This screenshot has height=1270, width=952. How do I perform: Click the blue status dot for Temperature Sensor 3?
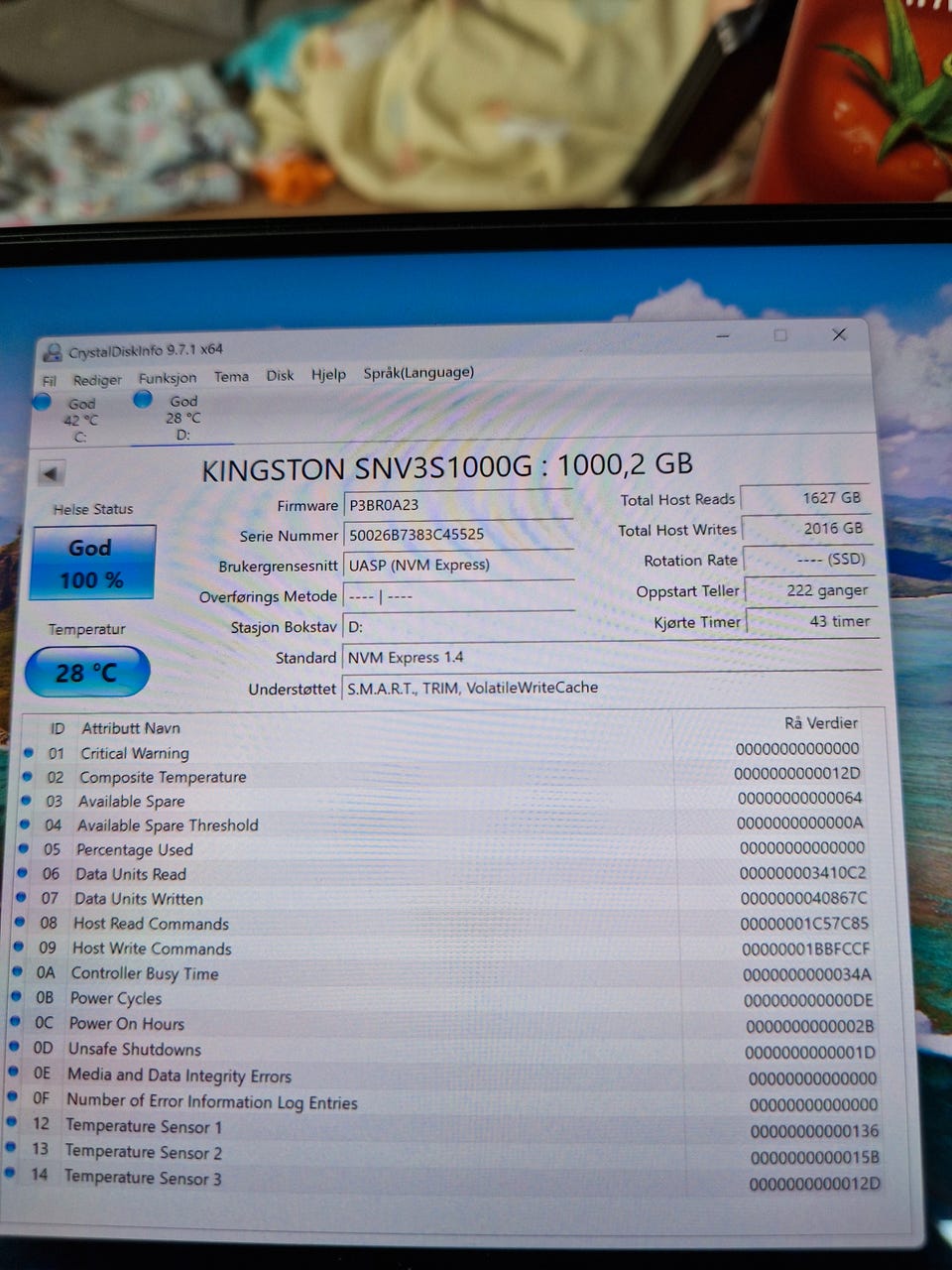(10, 1173)
